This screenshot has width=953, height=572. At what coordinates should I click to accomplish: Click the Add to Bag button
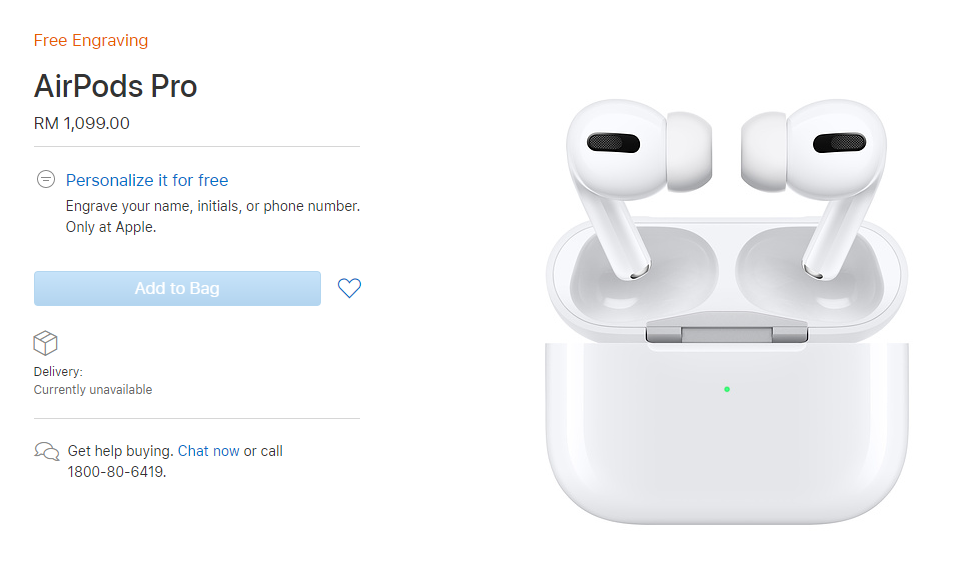[177, 288]
